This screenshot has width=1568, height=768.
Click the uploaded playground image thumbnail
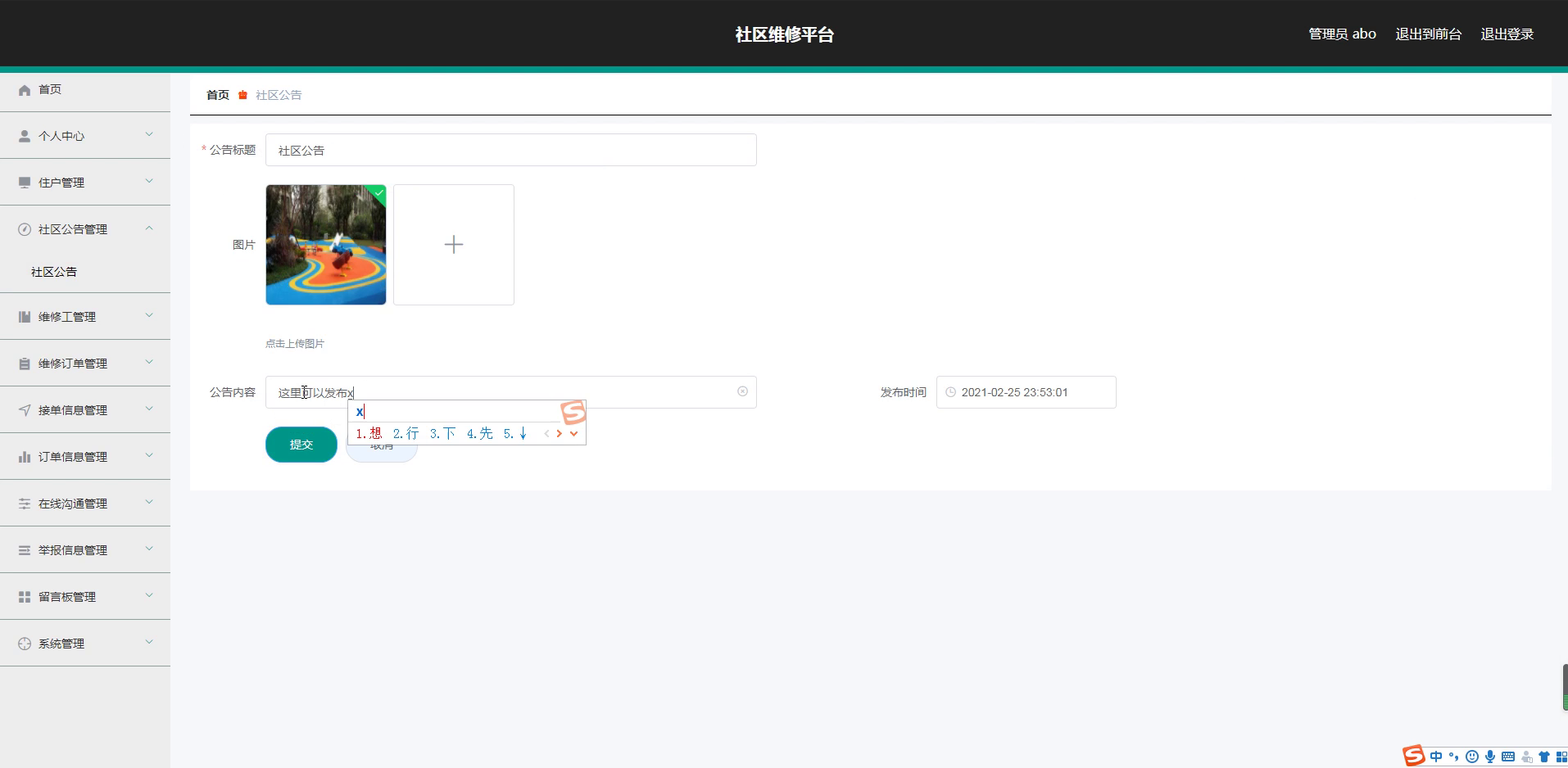coord(326,245)
